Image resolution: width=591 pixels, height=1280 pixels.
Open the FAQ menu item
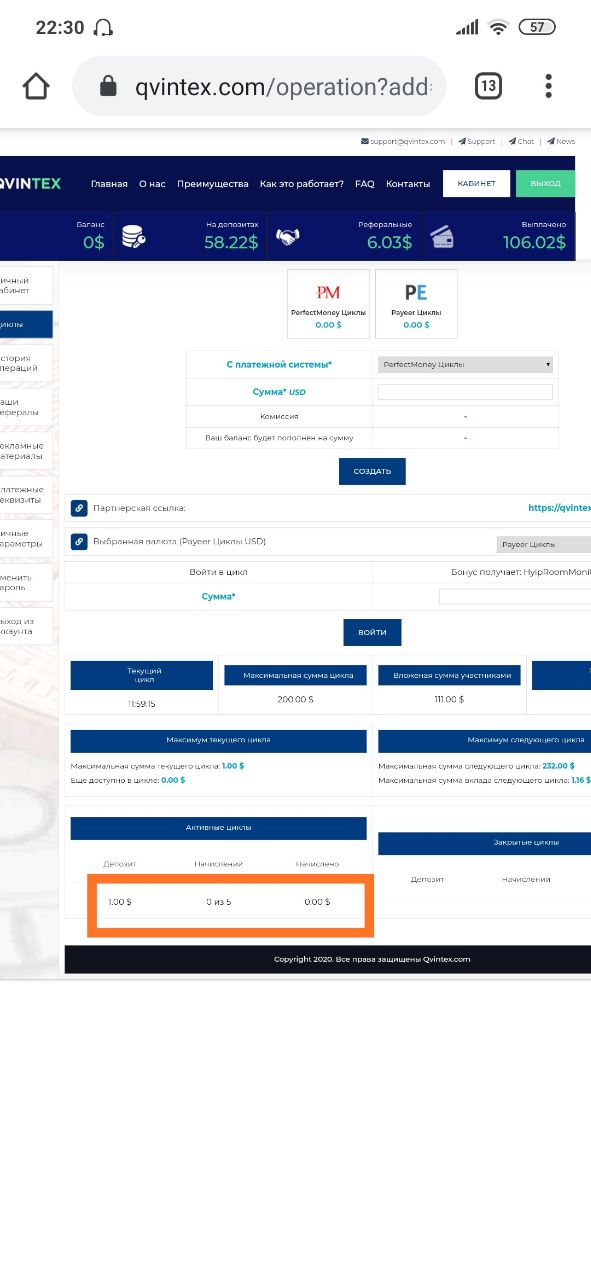click(x=365, y=184)
